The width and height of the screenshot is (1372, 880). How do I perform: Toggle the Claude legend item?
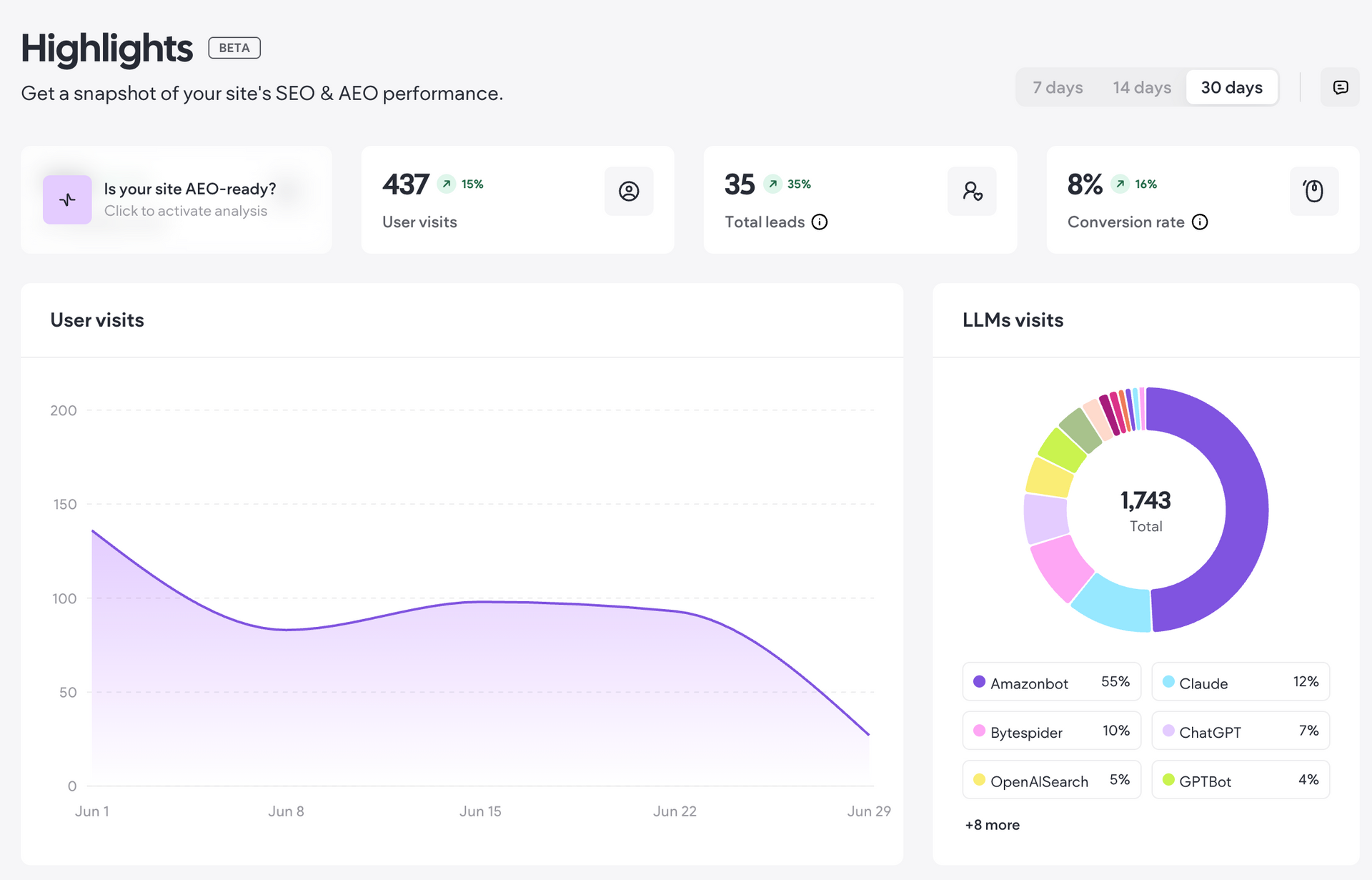tap(1241, 682)
